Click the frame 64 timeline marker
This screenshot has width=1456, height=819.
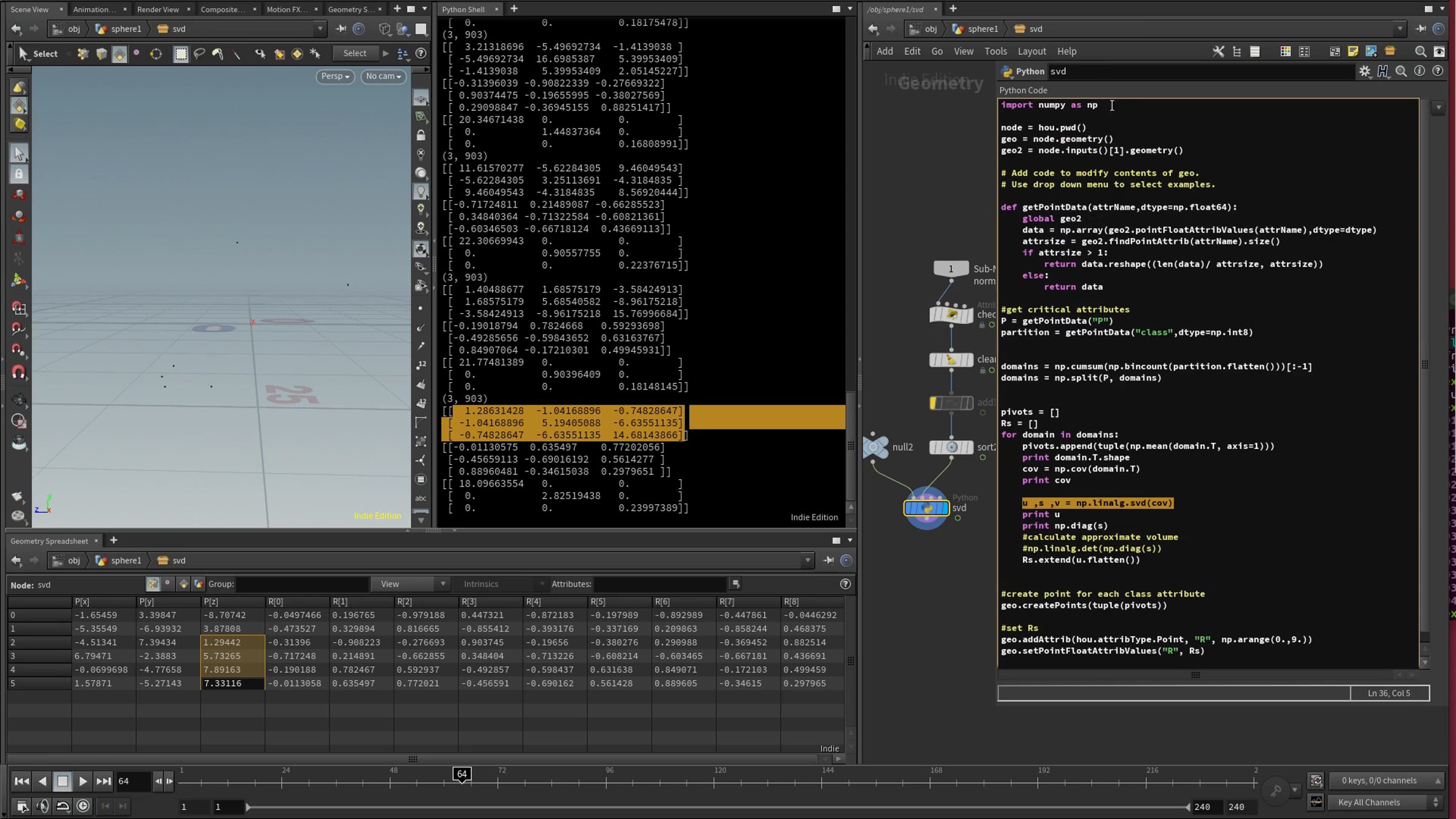point(462,774)
